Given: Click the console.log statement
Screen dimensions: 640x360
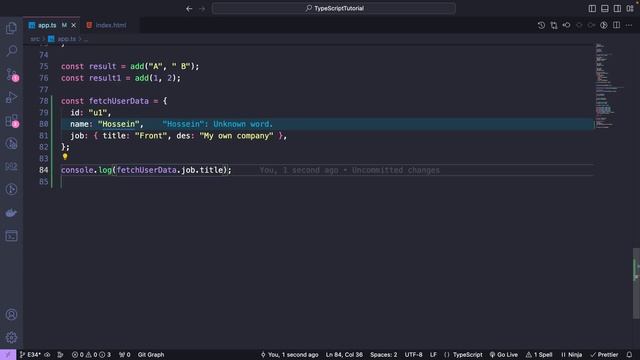Looking at the screenshot, I should pyautogui.click(x=146, y=170).
